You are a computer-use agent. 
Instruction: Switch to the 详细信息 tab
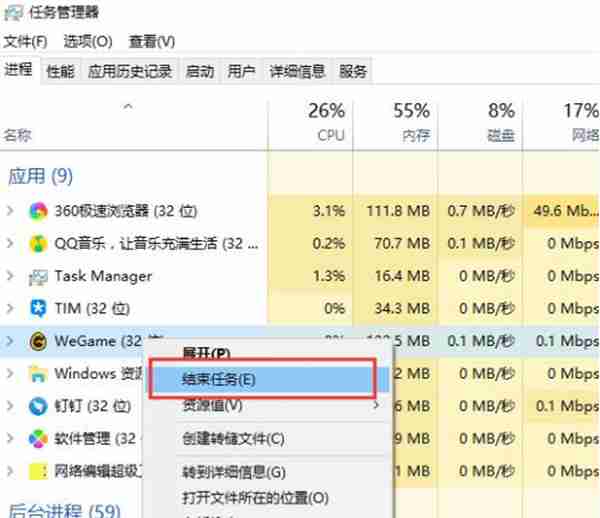[x=297, y=71]
